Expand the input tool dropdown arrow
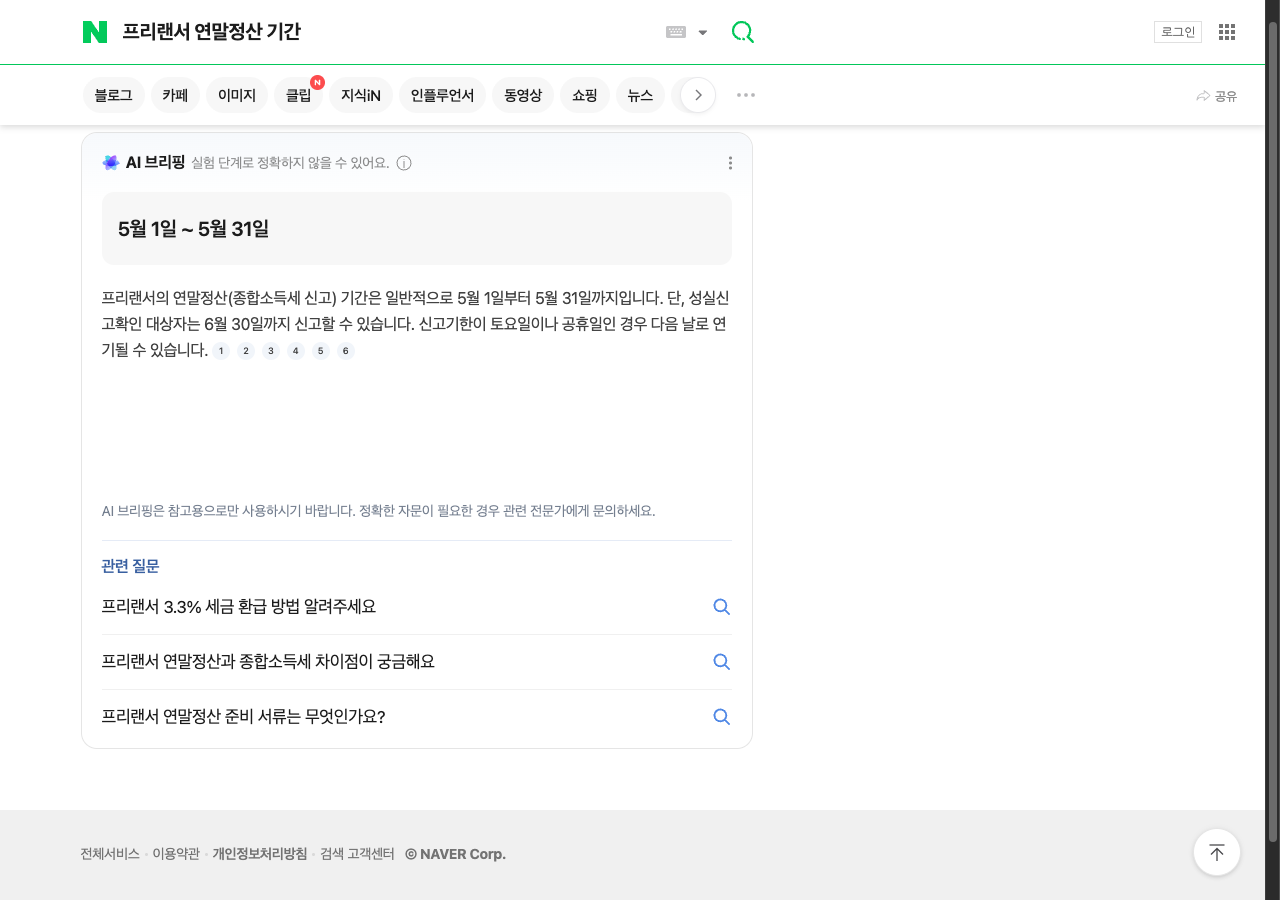This screenshot has height=900, width=1280. (703, 32)
